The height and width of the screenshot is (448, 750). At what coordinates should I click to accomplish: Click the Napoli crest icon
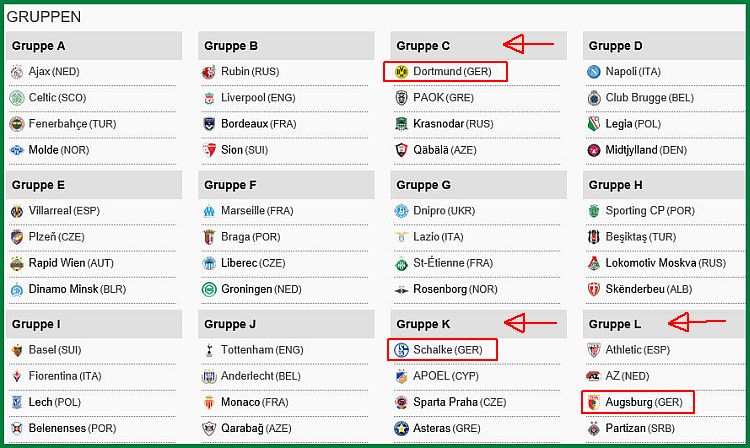594,72
